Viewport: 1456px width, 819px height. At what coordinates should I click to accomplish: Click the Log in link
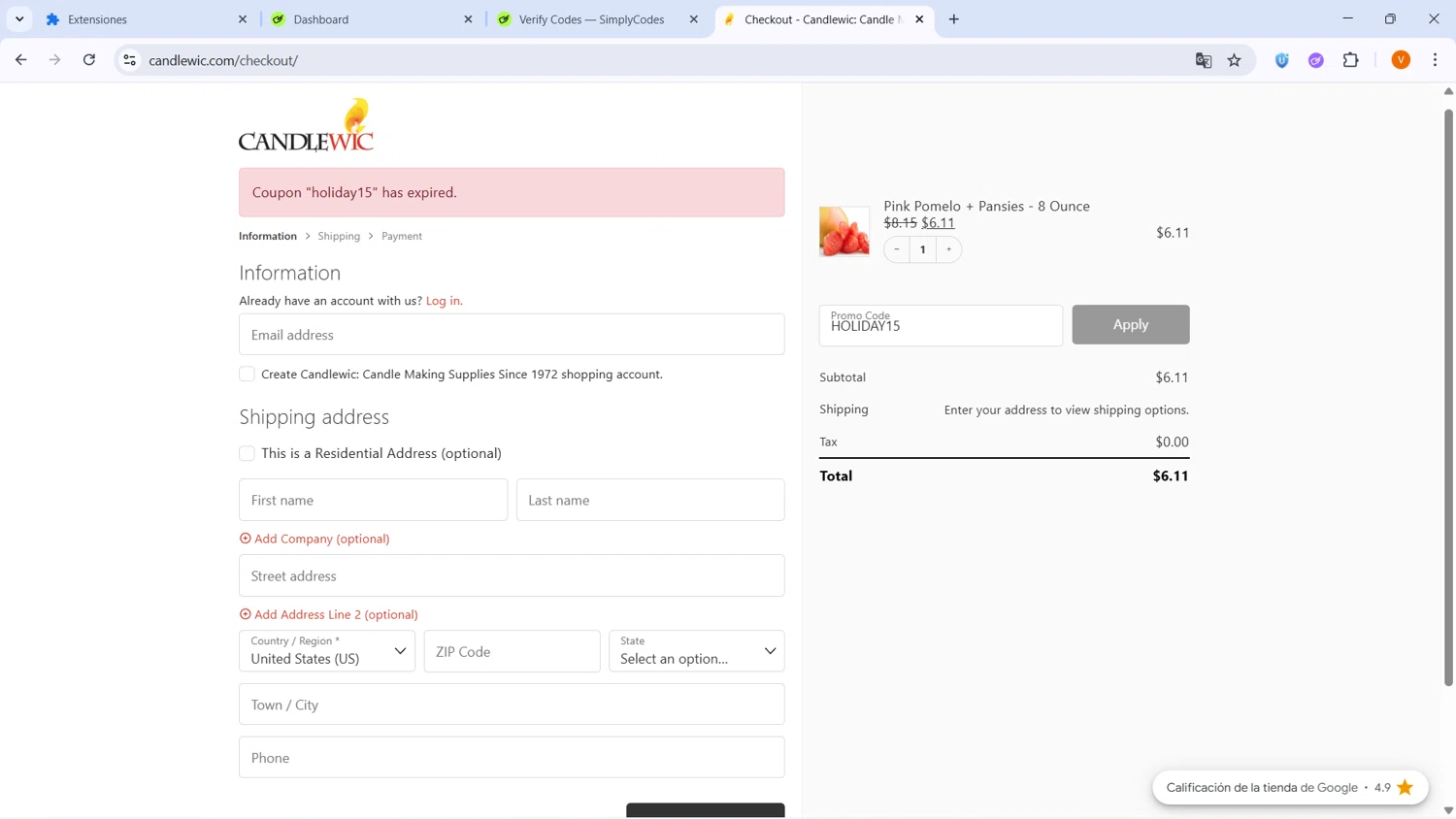[x=445, y=301]
